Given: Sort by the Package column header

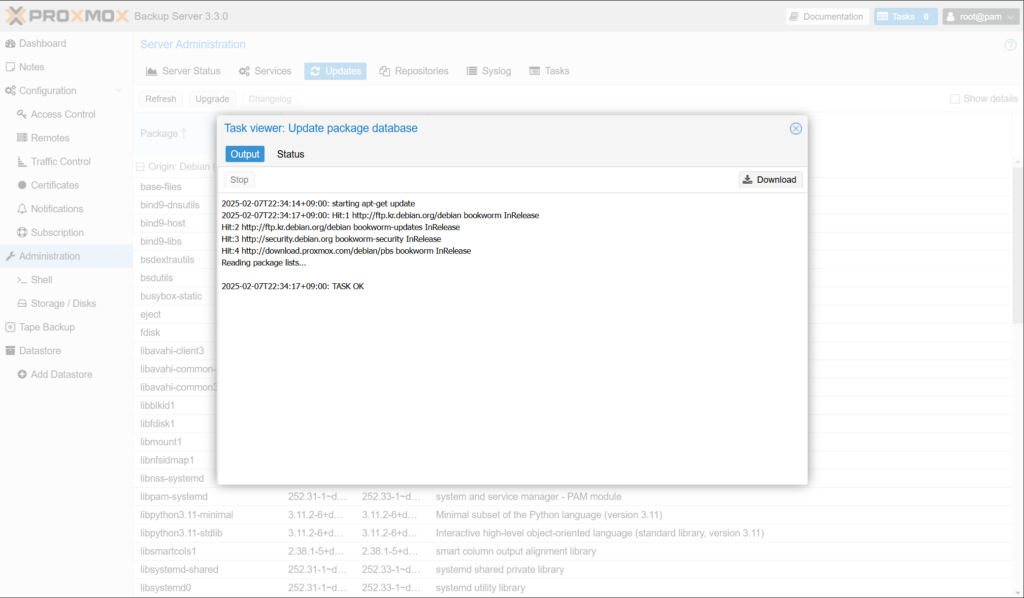Looking at the screenshot, I should pyautogui.click(x=158, y=134).
